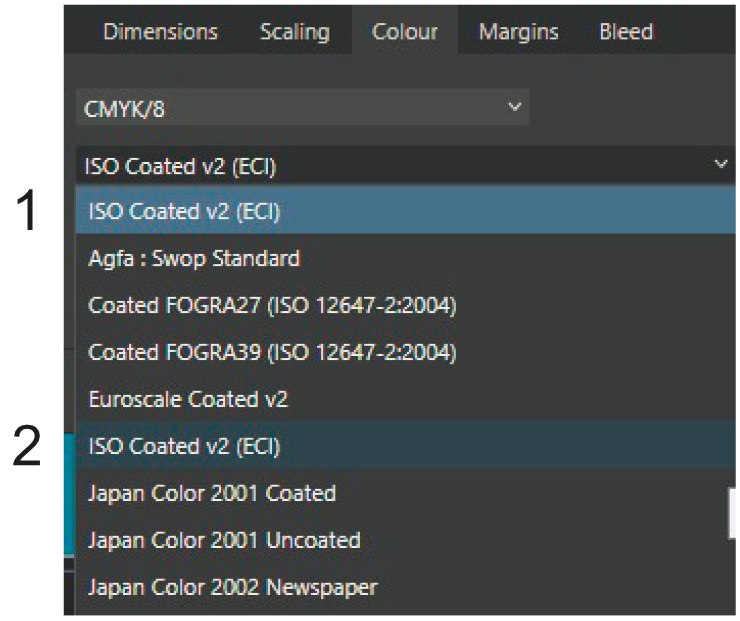The image size is (740, 621).
Task: Select the Colour tab
Action: pyautogui.click(x=404, y=32)
